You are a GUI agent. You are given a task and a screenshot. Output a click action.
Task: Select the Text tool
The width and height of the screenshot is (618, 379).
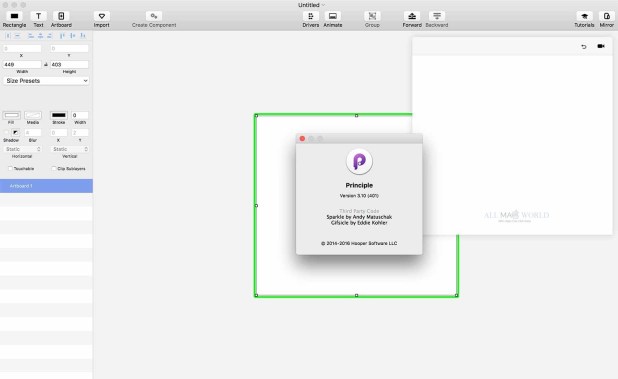click(38, 16)
